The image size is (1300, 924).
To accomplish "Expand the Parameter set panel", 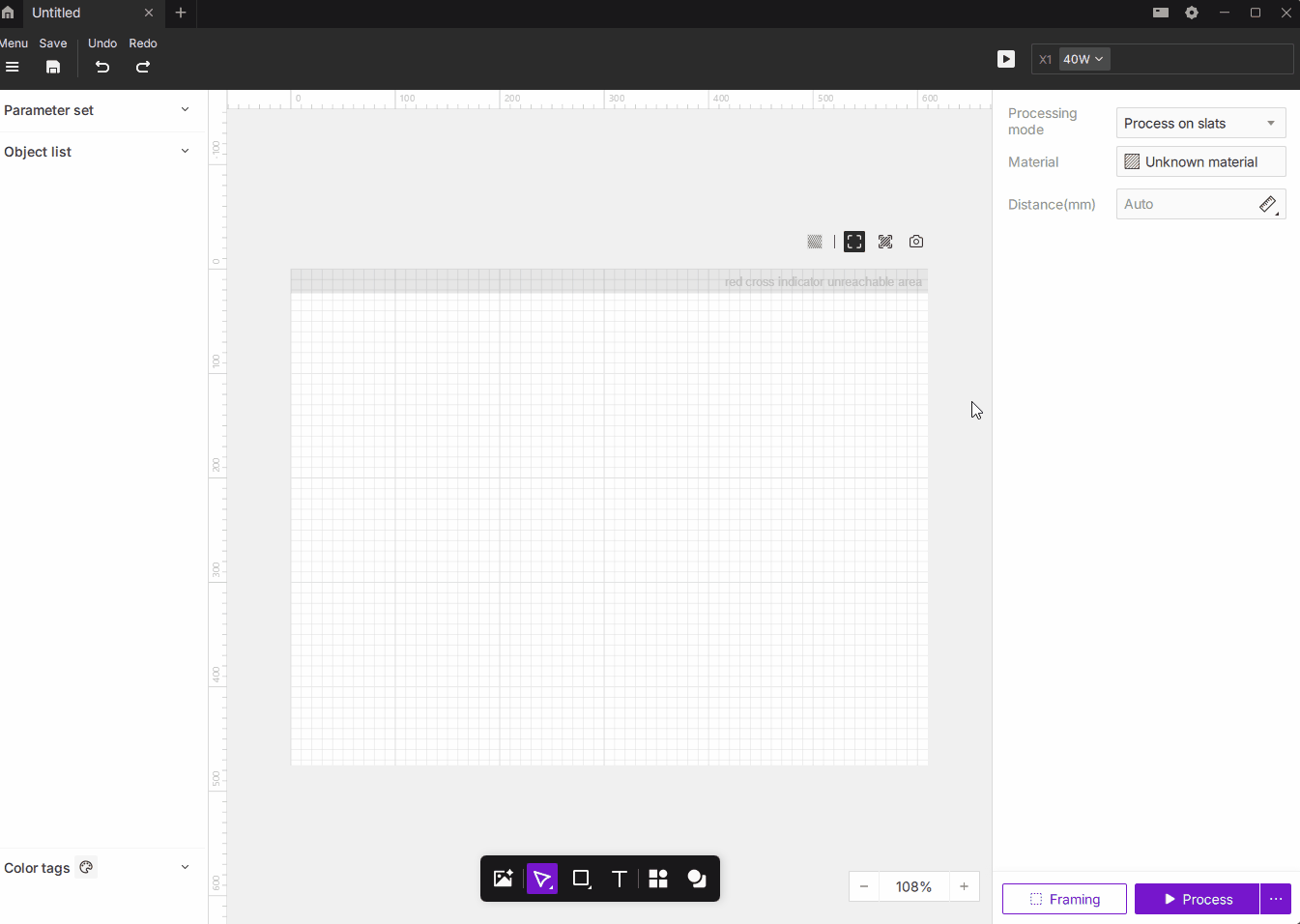I will click(x=185, y=110).
